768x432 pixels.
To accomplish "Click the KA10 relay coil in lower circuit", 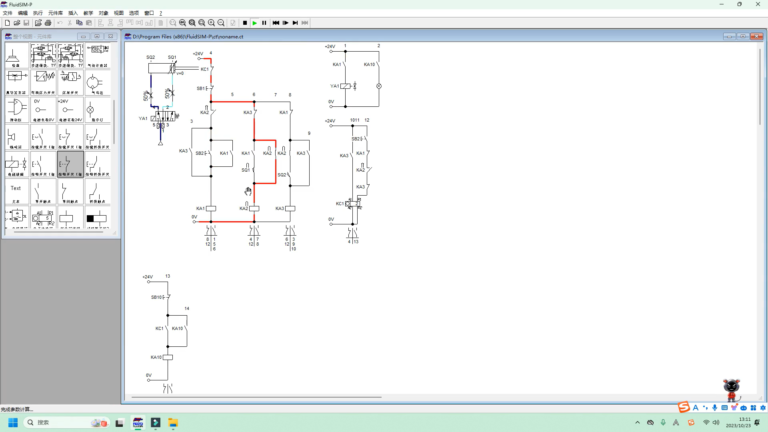I will pos(168,357).
